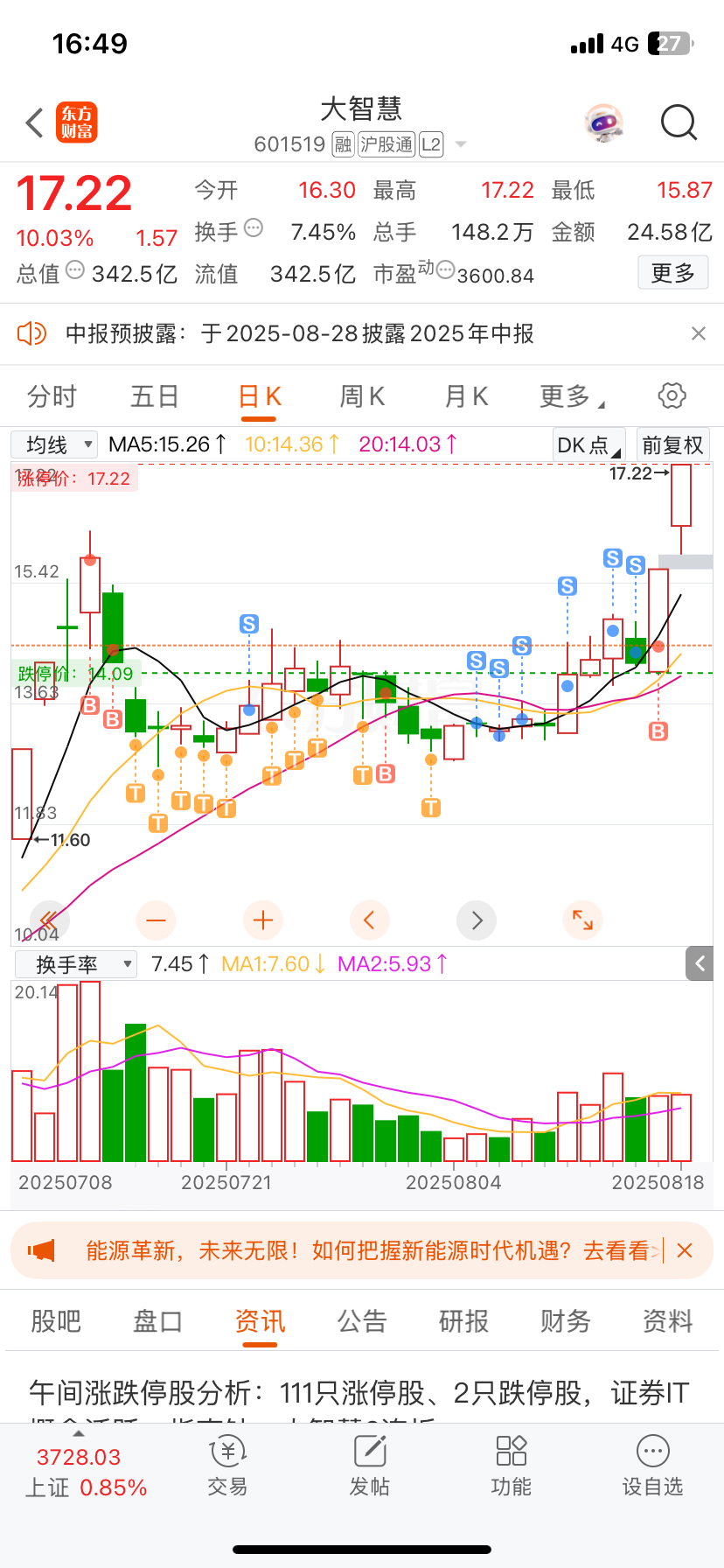Open the 能源革新 promo banner link
724x1568 pixels.
pos(373,1250)
